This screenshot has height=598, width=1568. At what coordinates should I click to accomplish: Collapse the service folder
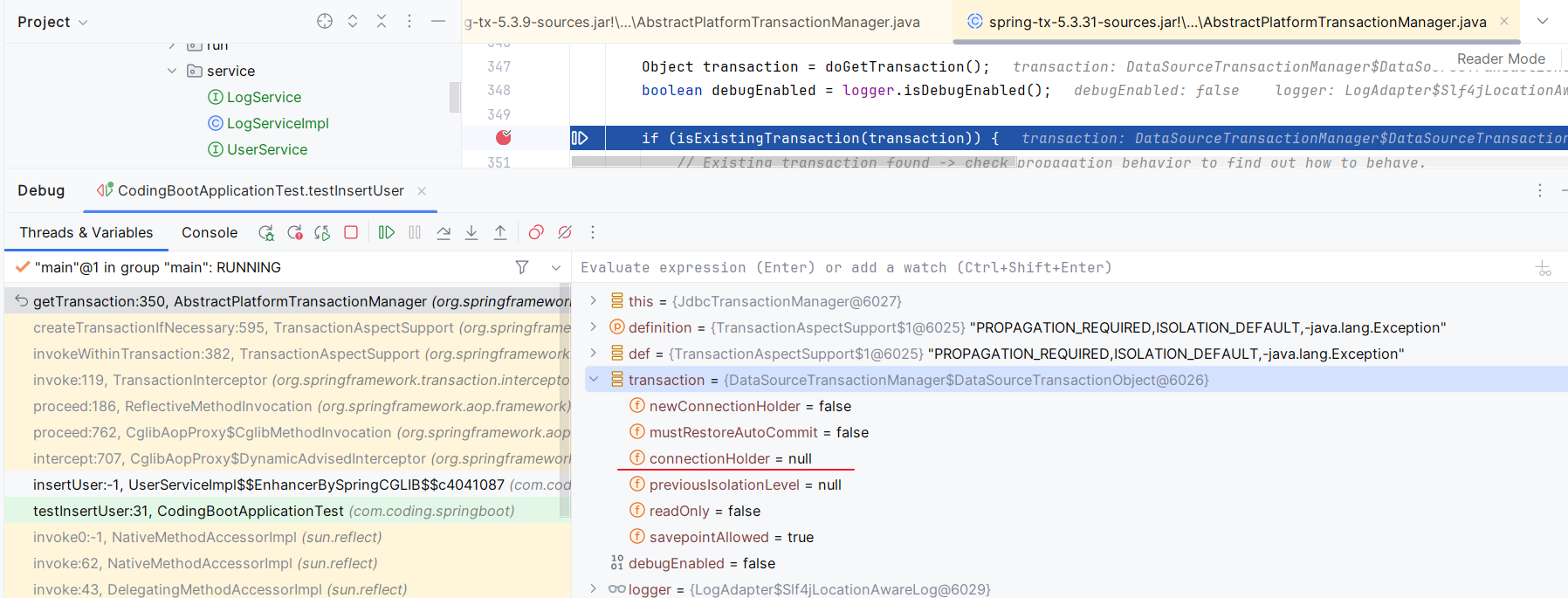tap(172, 71)
